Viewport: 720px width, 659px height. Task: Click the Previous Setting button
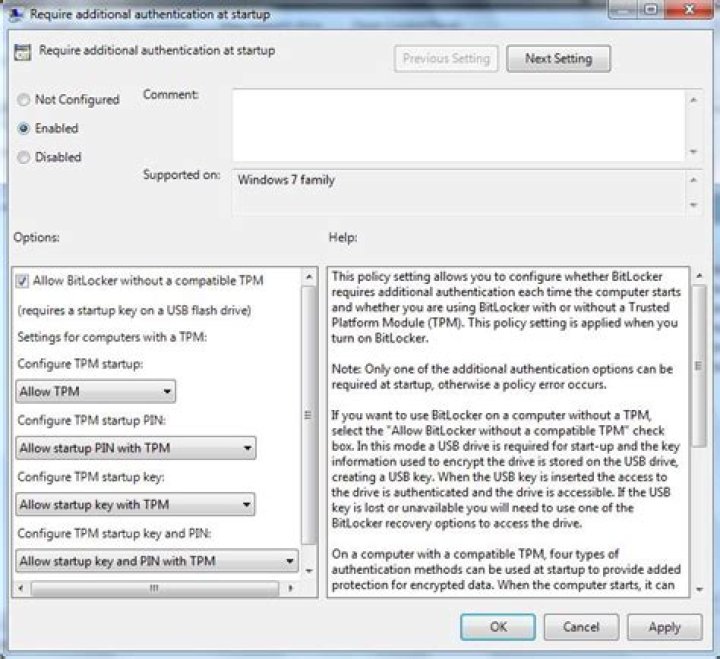click(446, 59)
